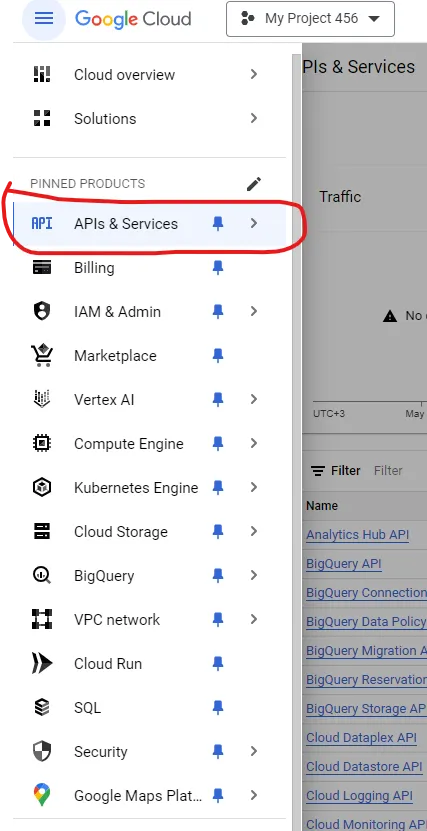The image size is (427, 831).
Task: Click the Cloud Storage icon
Action: click(42, 532)
